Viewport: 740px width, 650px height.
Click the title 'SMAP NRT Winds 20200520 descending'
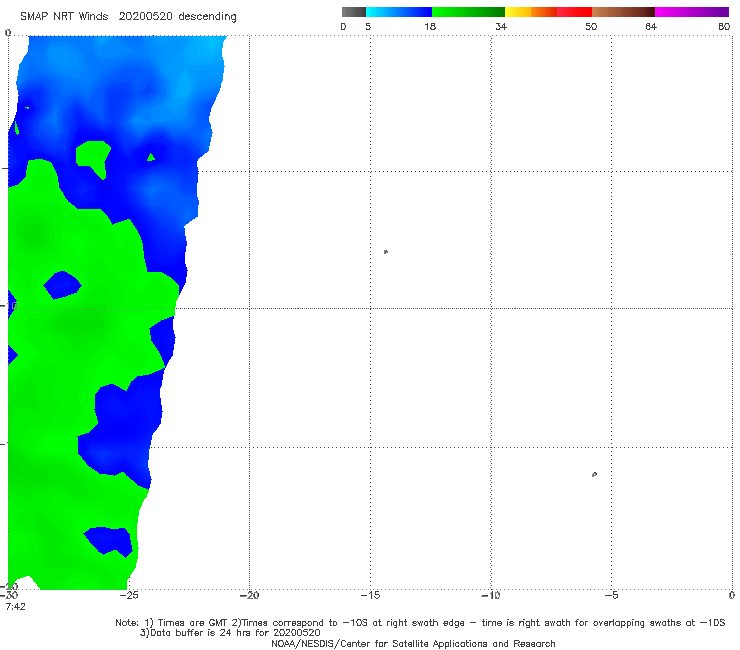(x=128, y=16)
